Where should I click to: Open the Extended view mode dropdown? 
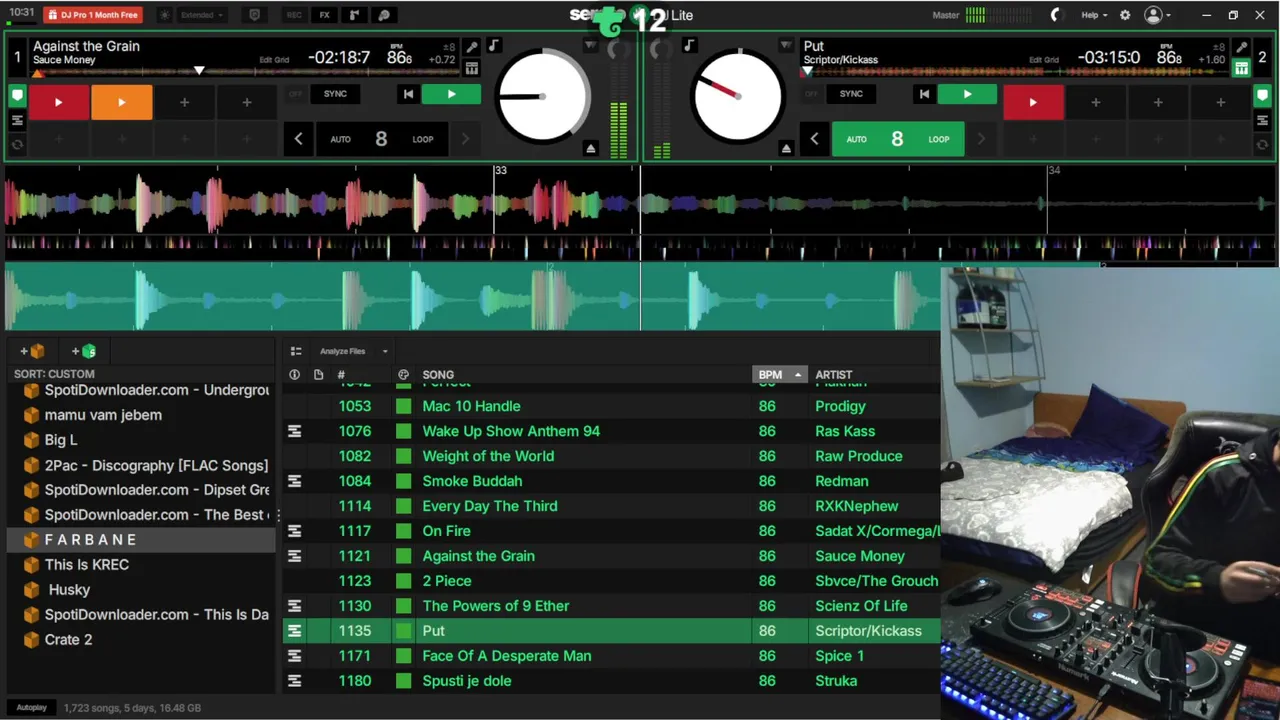click(x=203, y=15)
